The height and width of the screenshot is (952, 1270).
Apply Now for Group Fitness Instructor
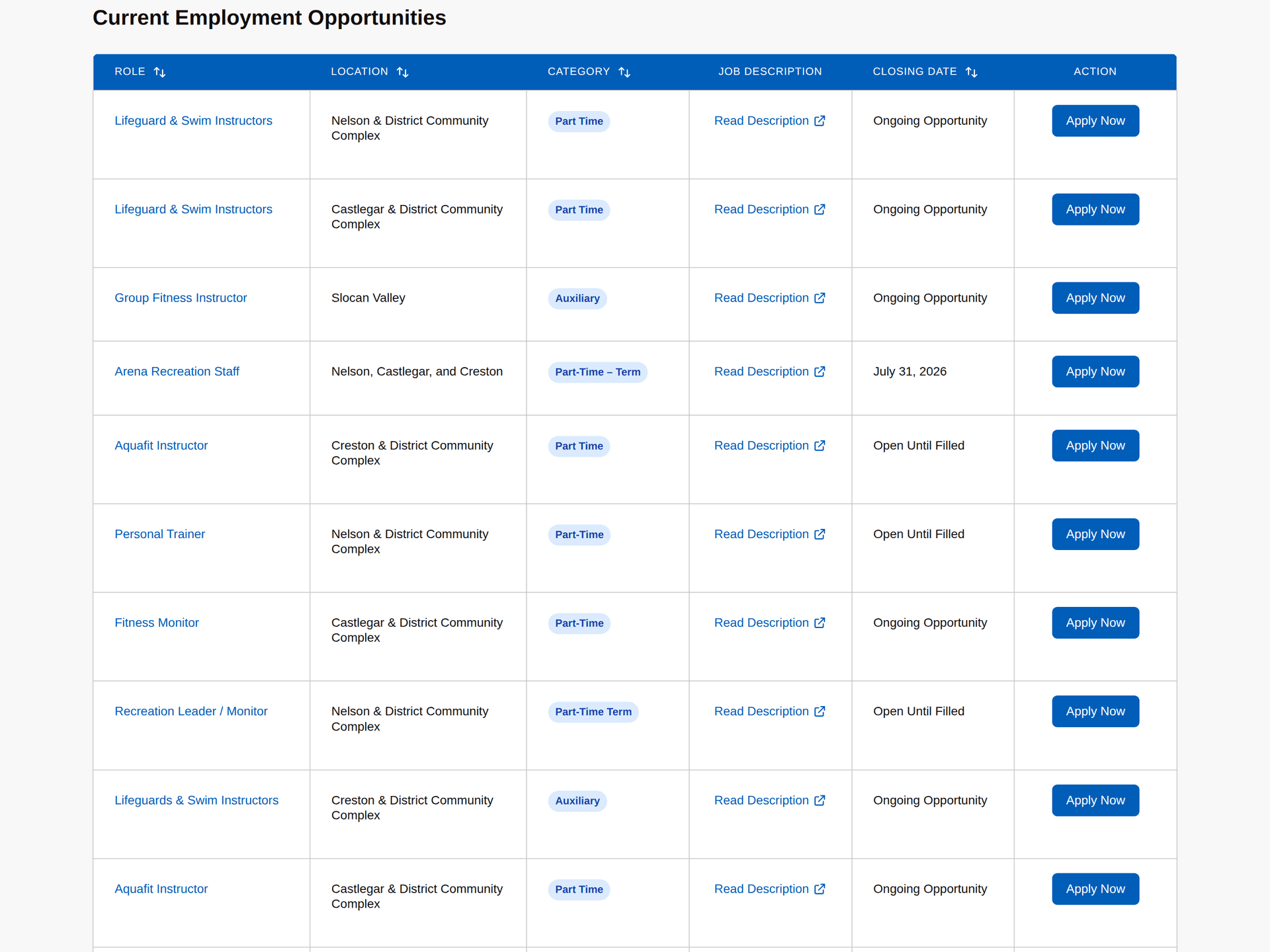pos(1095,298)
